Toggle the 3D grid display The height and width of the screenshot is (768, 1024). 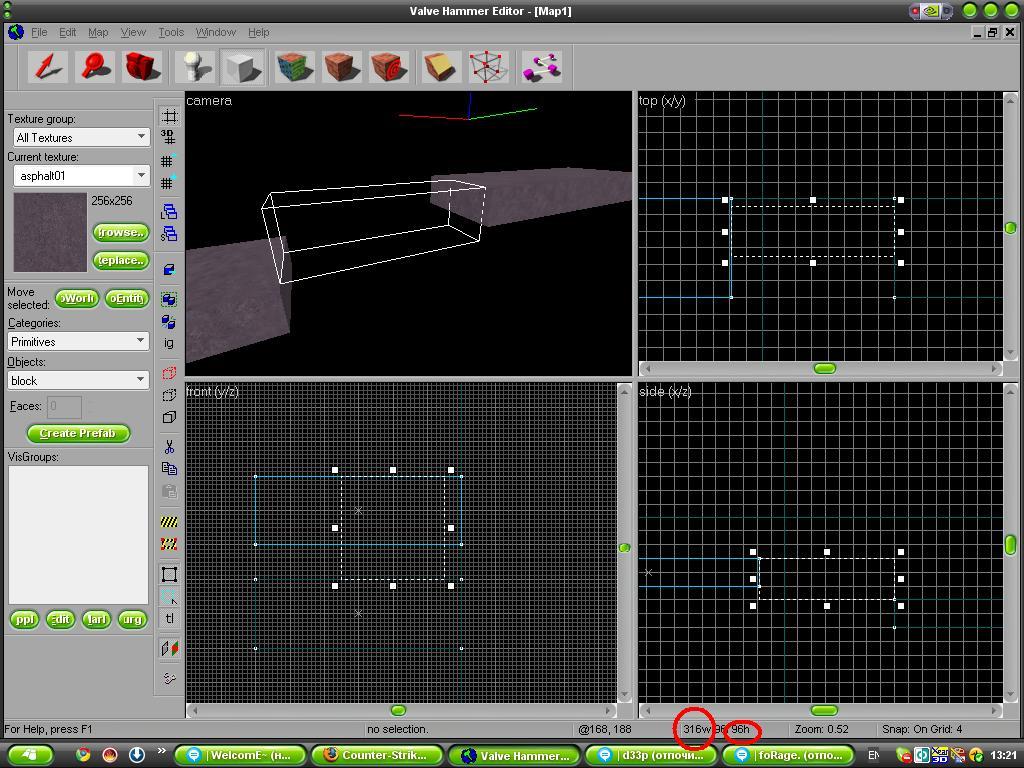168,137
